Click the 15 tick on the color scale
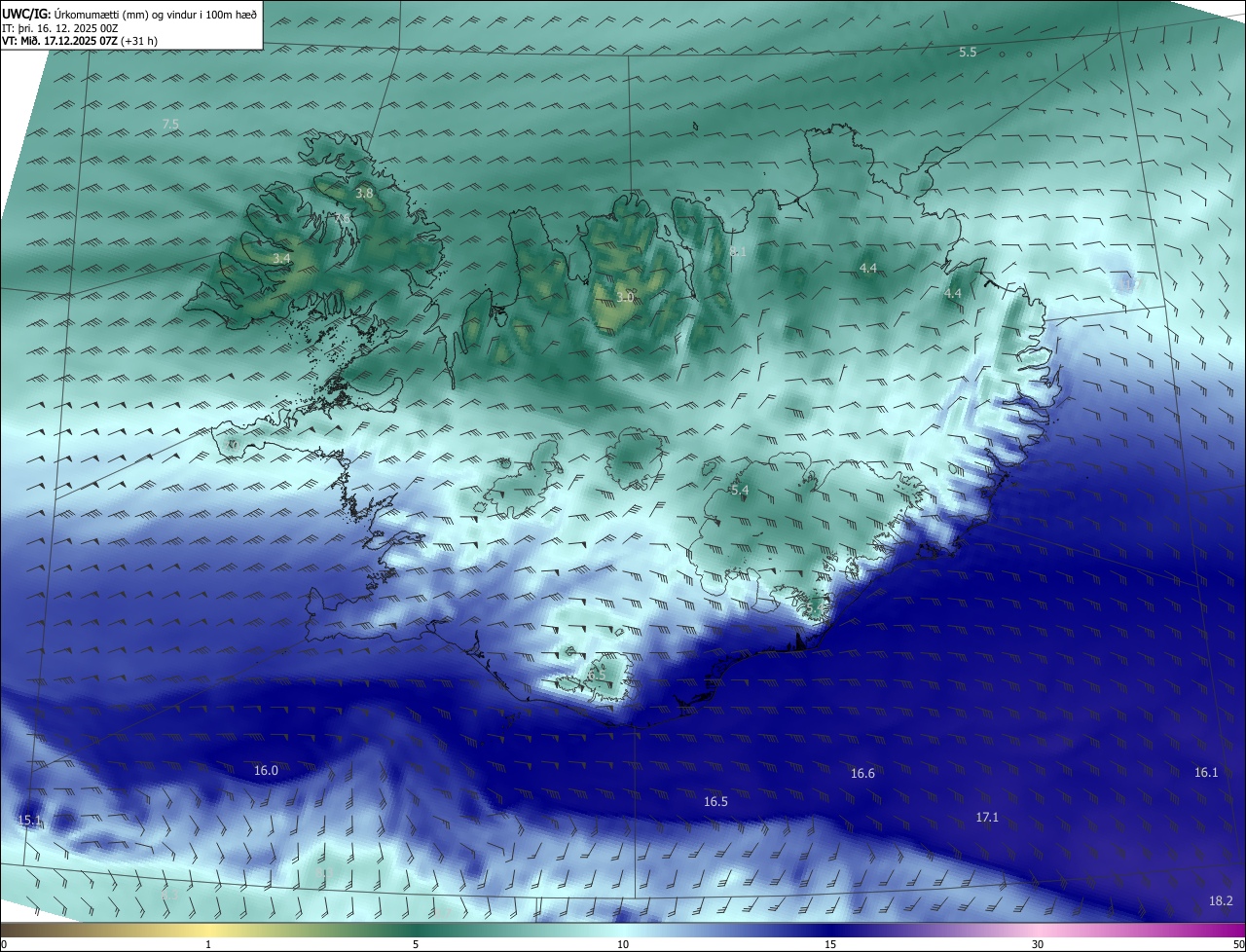1246x952 pixels. tap(830, 944)
